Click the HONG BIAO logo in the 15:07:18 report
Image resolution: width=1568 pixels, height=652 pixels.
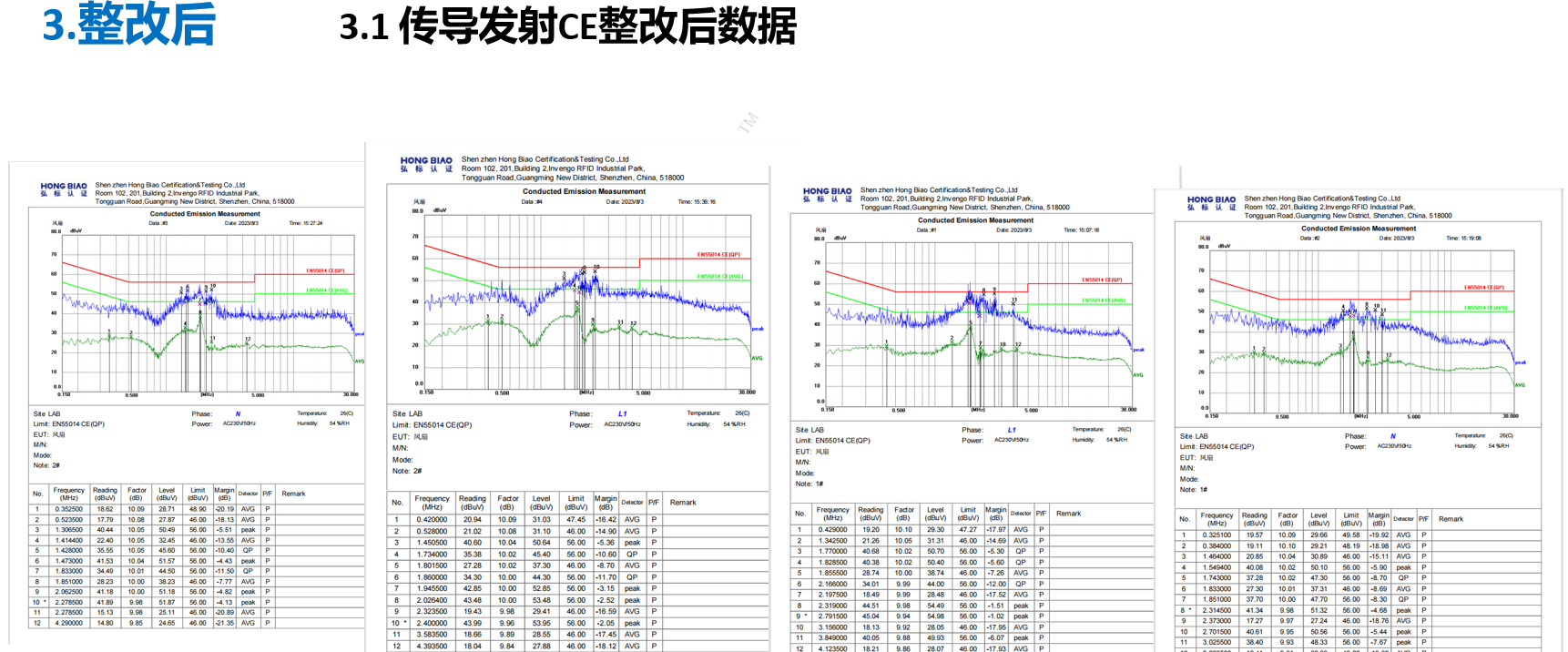[827, 195]
